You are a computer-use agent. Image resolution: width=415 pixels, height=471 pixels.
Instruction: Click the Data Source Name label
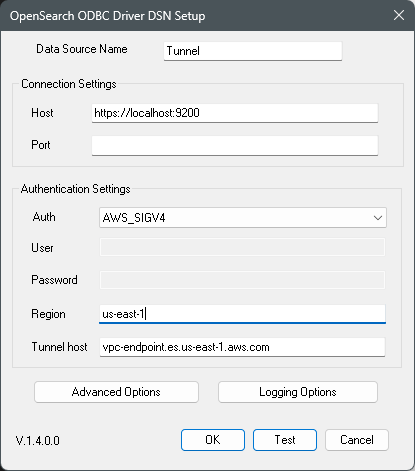click(x=82, y=49)
